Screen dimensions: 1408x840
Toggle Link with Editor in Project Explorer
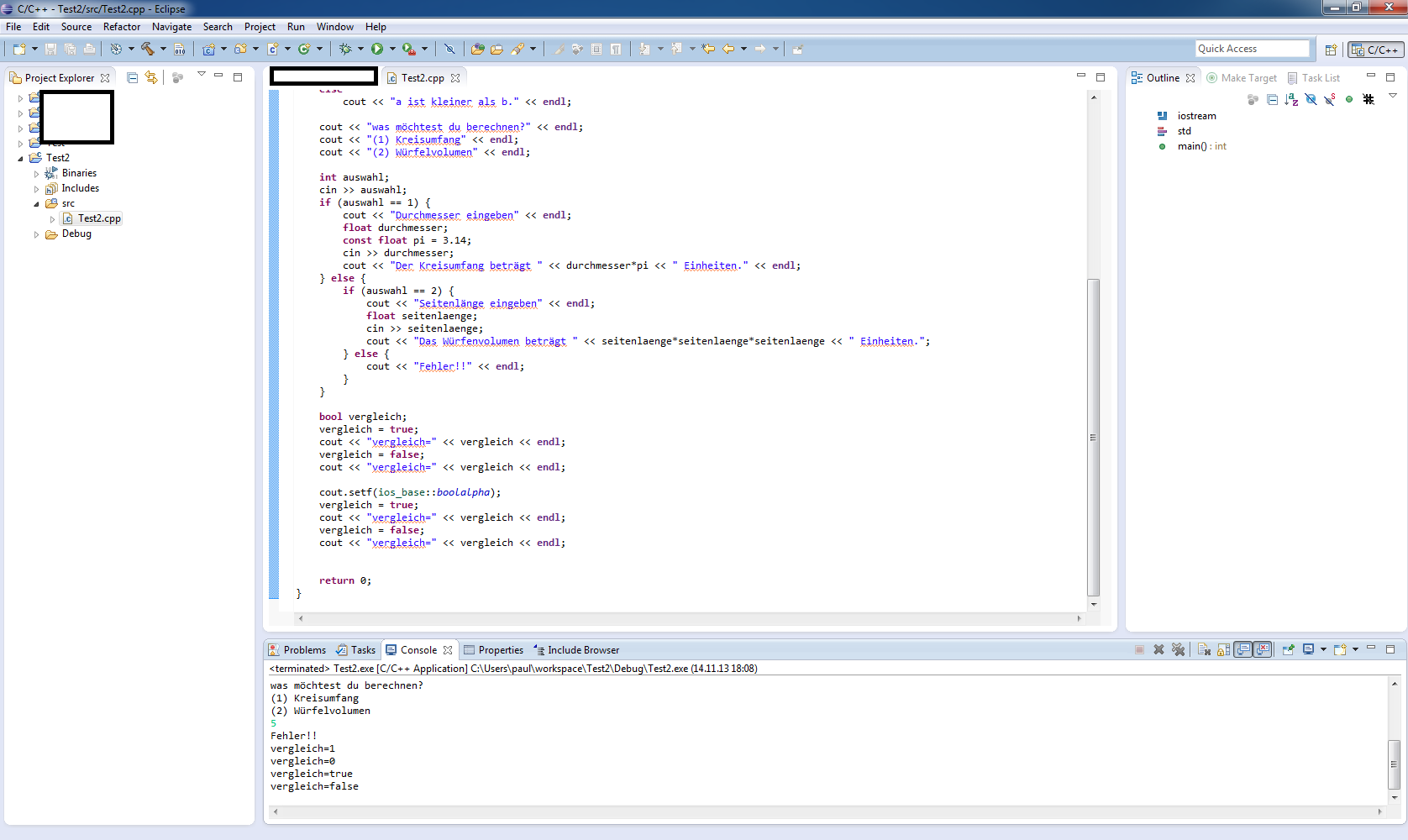(151, 78)
